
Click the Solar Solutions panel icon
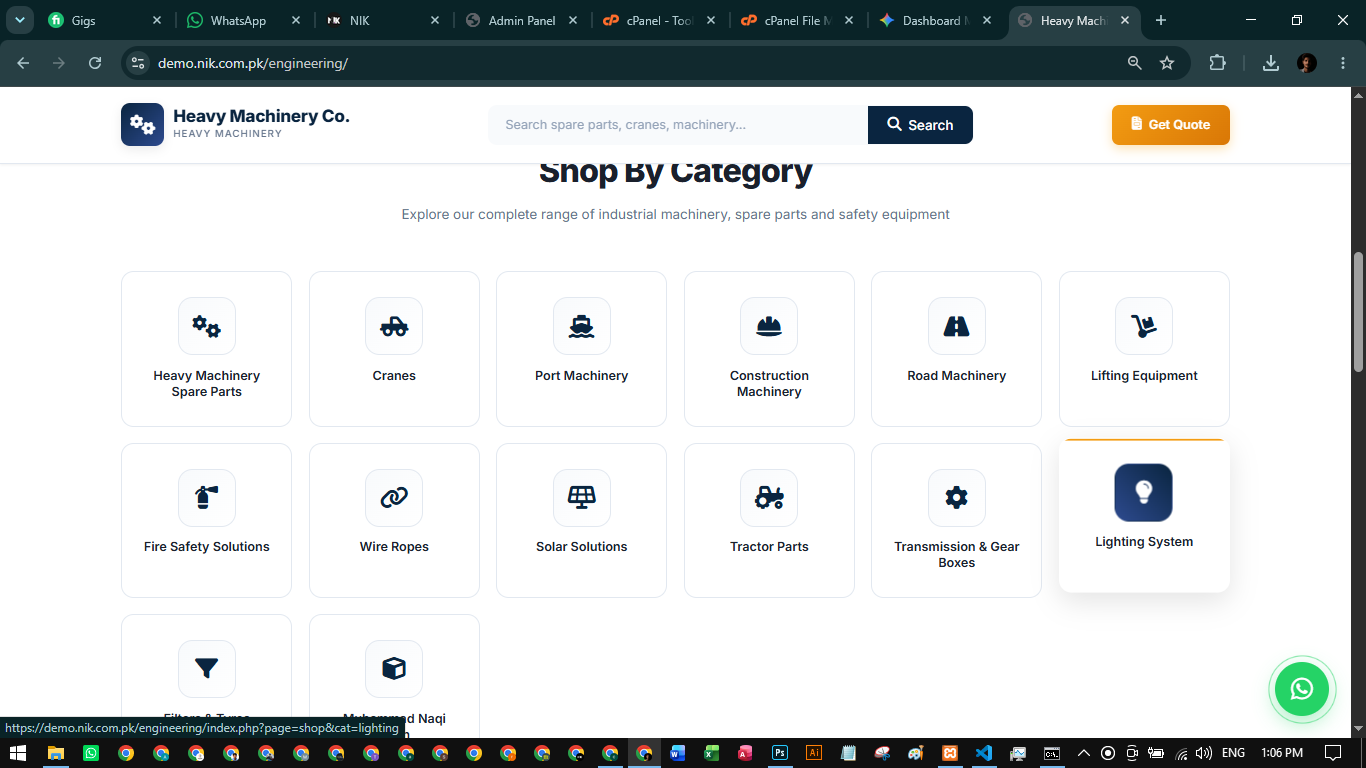(582, 497)
